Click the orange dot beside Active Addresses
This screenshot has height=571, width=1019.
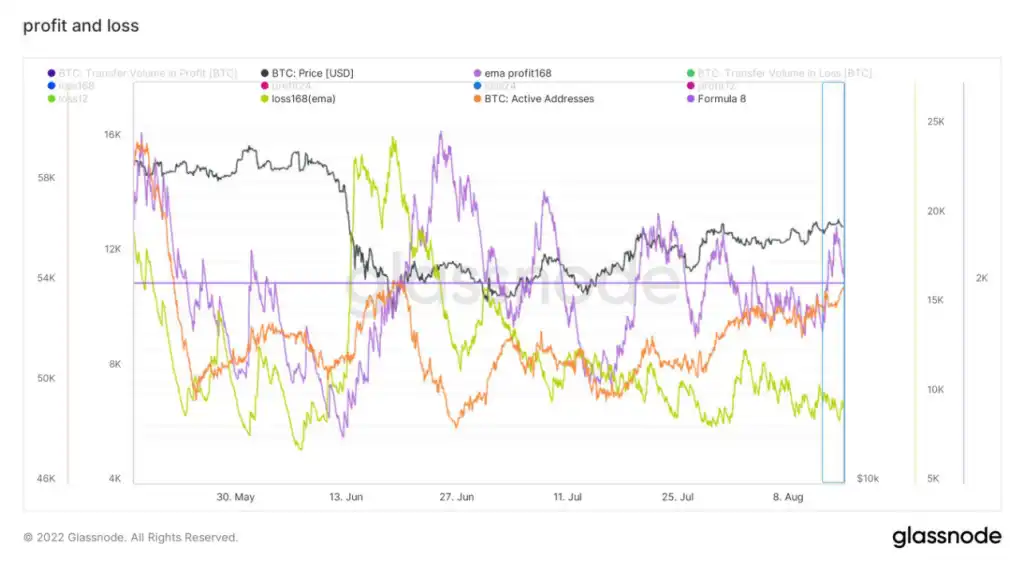pyautogui.click(x=477, y=99)
